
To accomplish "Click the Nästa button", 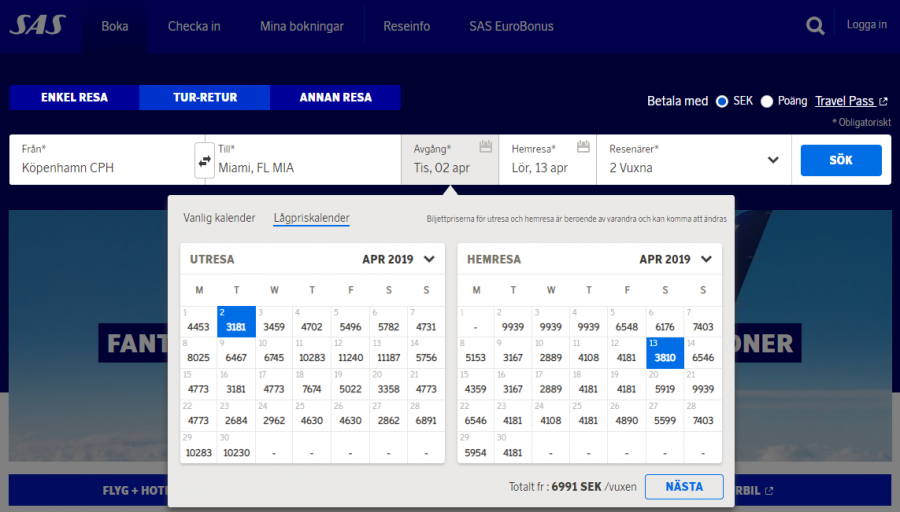I will point(683,487).
